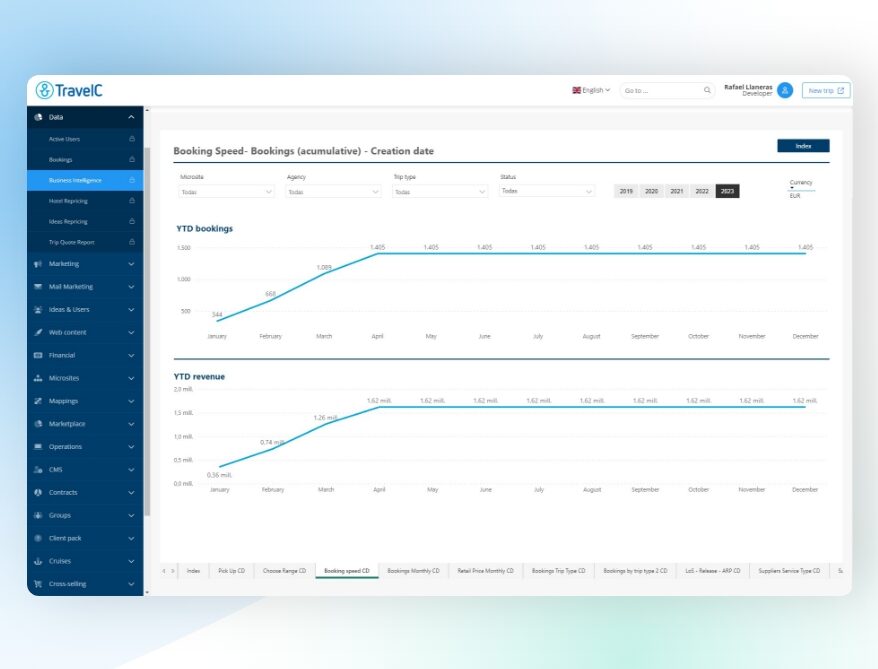
Task: Select the Booking speed CD tab
Action: [x=347, y=571]
